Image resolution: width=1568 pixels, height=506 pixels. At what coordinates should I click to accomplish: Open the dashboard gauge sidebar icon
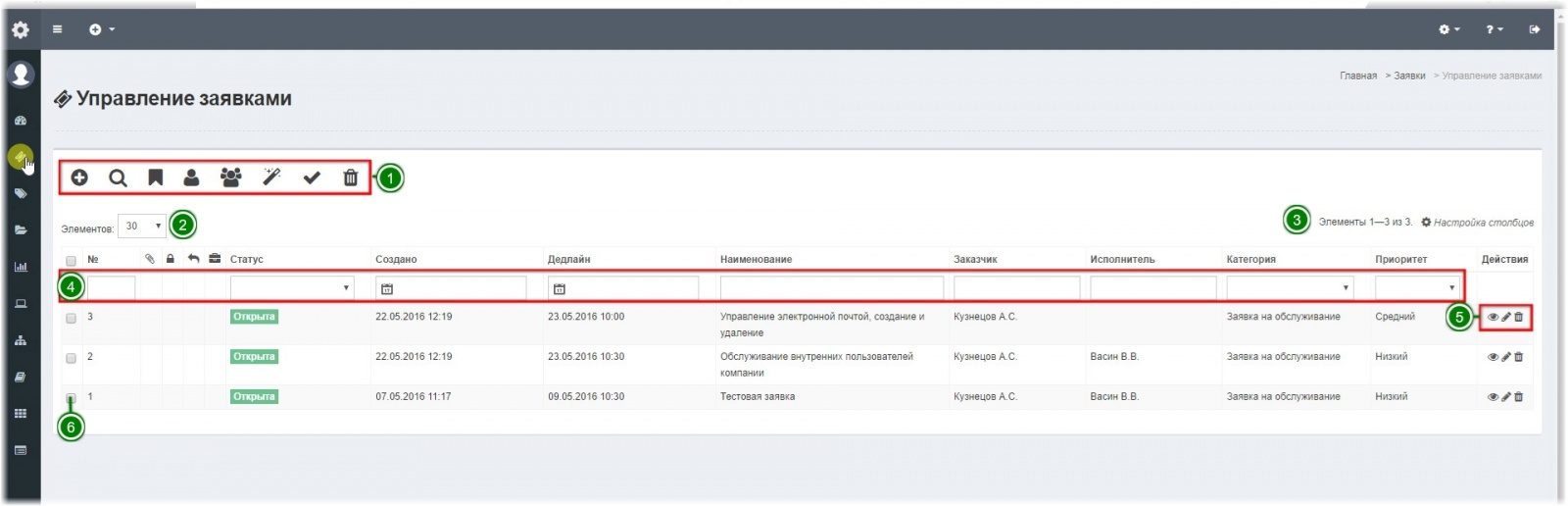coord(21,121)
